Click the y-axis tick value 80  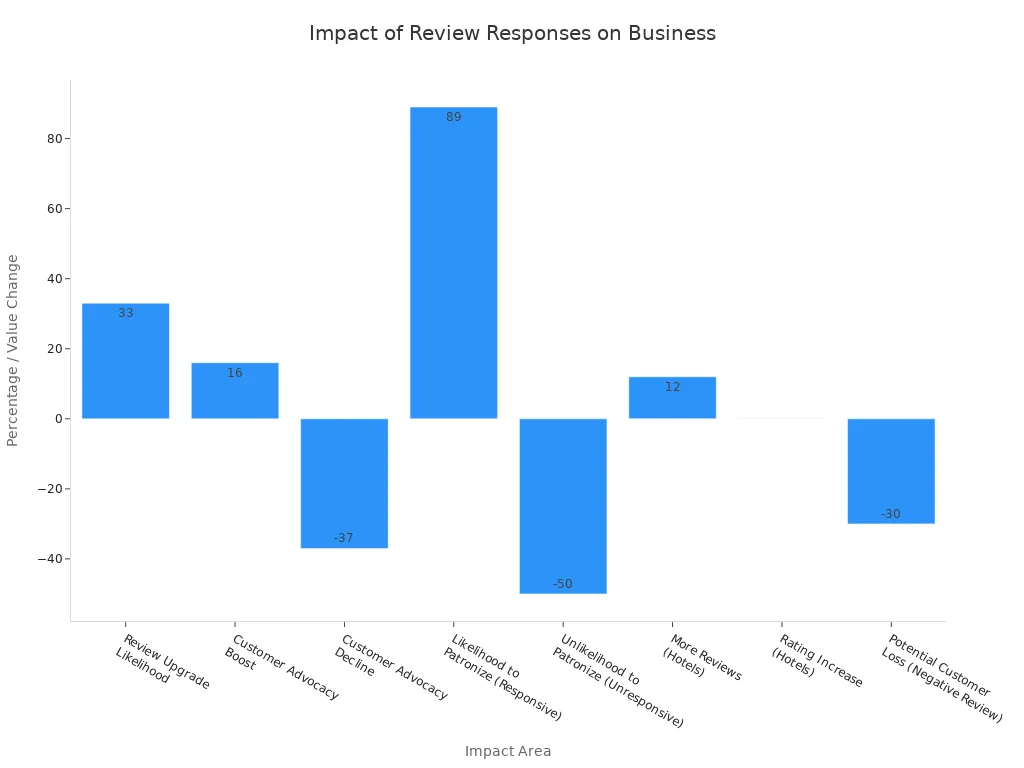coord(55,138)
